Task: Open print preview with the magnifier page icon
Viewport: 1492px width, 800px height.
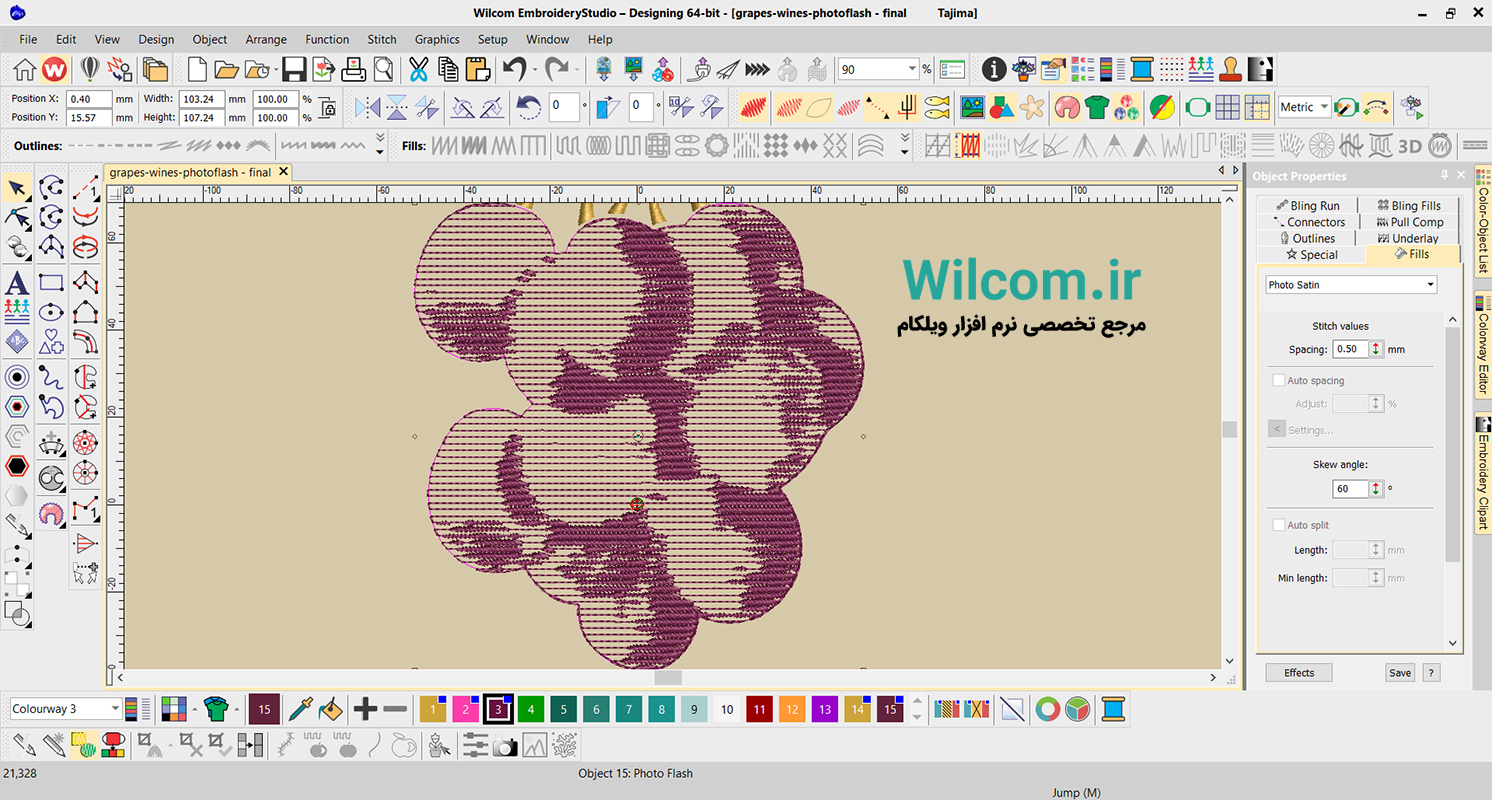Action: click(x=383, y=69)
